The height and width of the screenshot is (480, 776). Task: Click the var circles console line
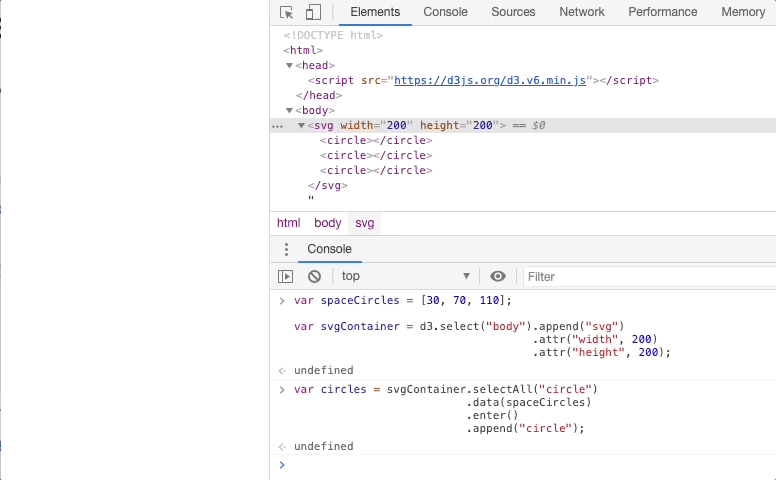point(445,389)
